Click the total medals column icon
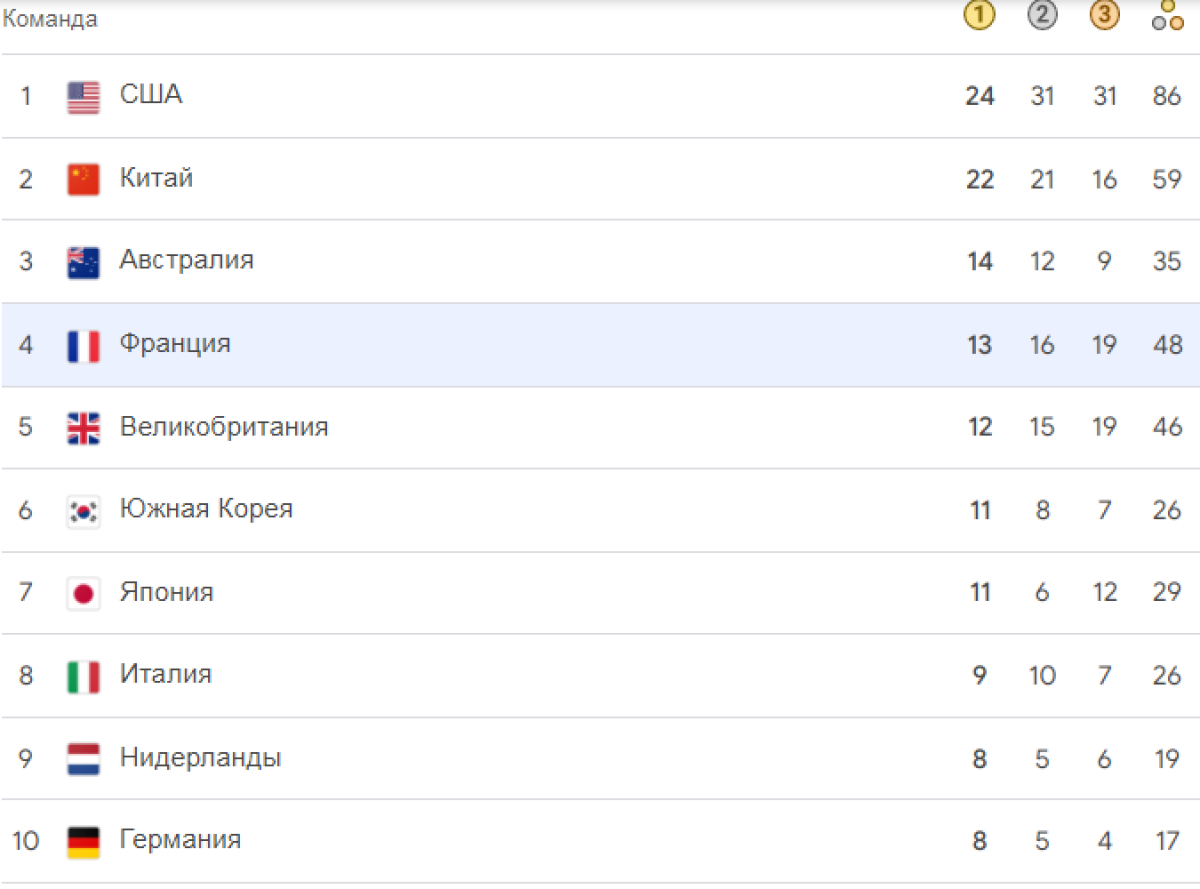Image resolution: width=1200 pixels, height=889 pixels. [x=1167, y=15]
